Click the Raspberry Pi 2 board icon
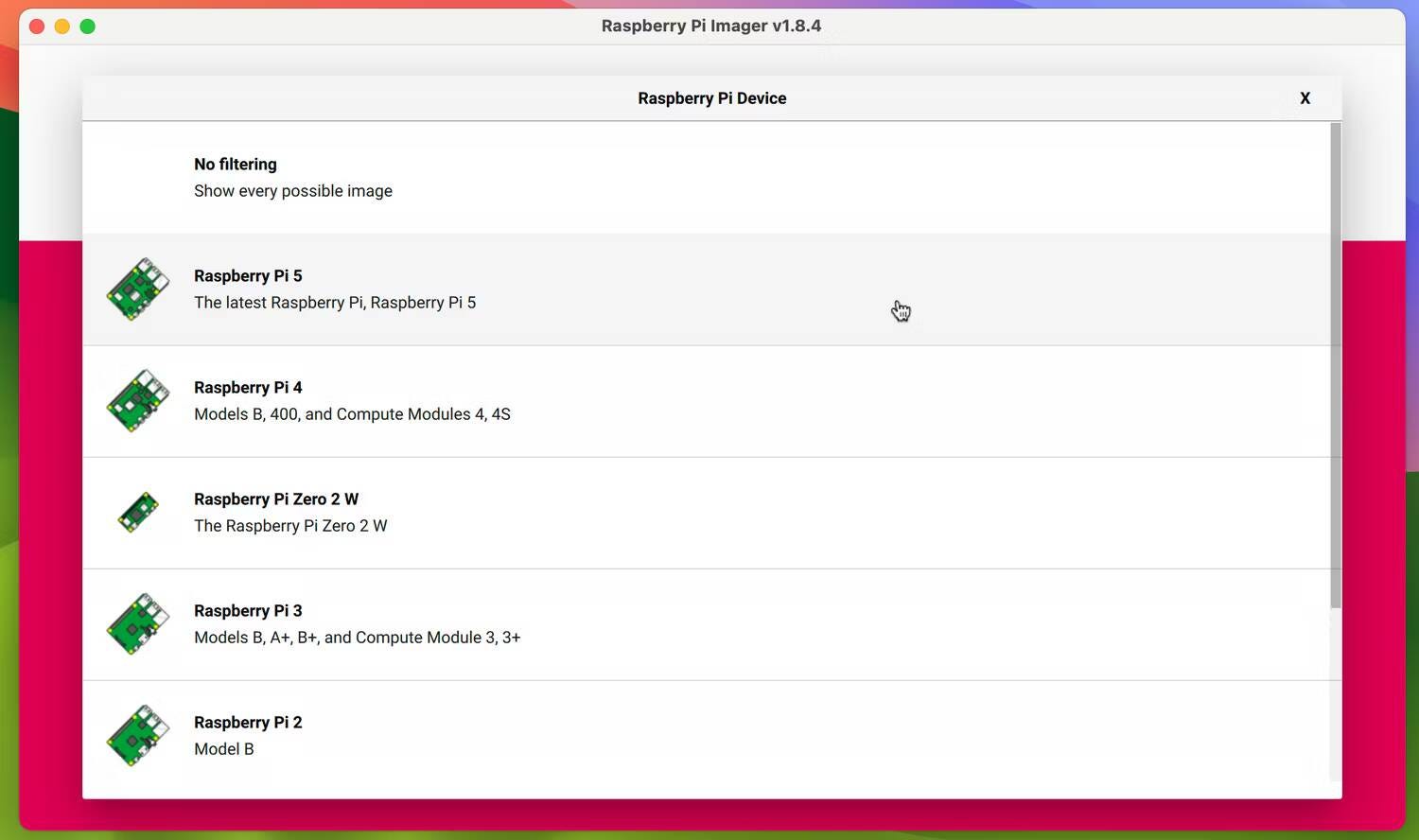 (137, 735)
